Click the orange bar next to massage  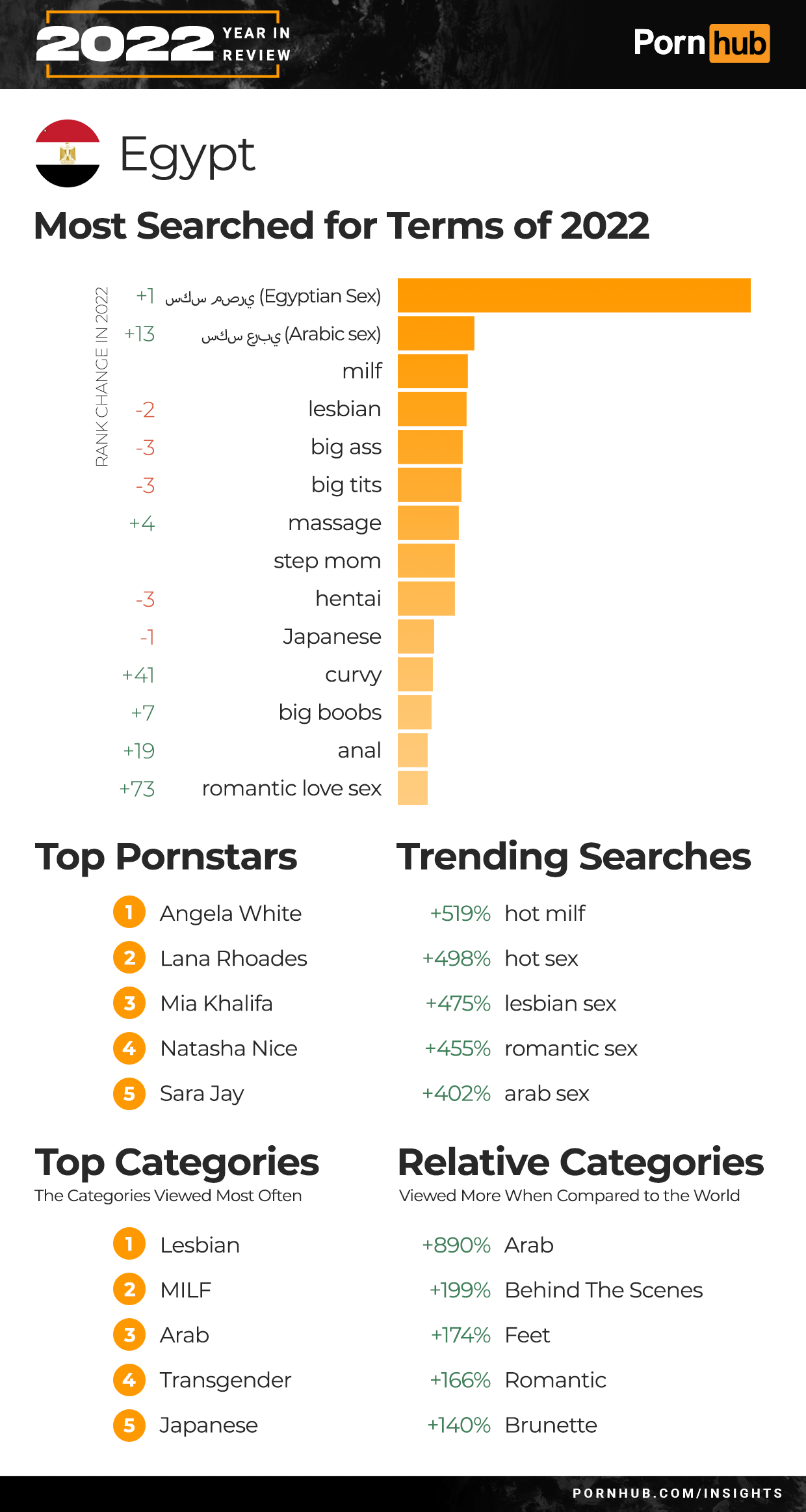[428, 523]
